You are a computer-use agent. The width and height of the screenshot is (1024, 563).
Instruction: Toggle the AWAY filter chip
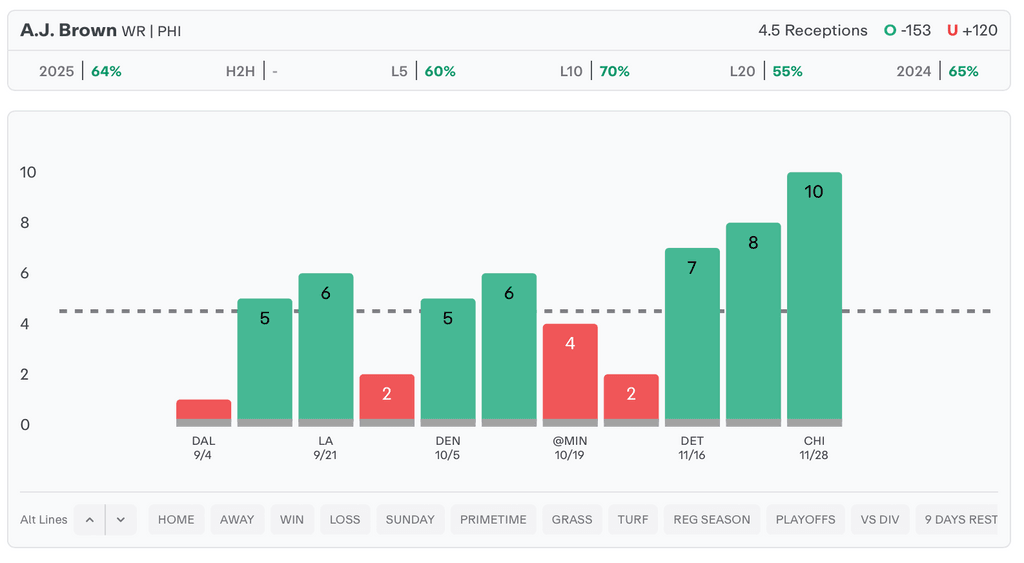(x=237, y=520)
